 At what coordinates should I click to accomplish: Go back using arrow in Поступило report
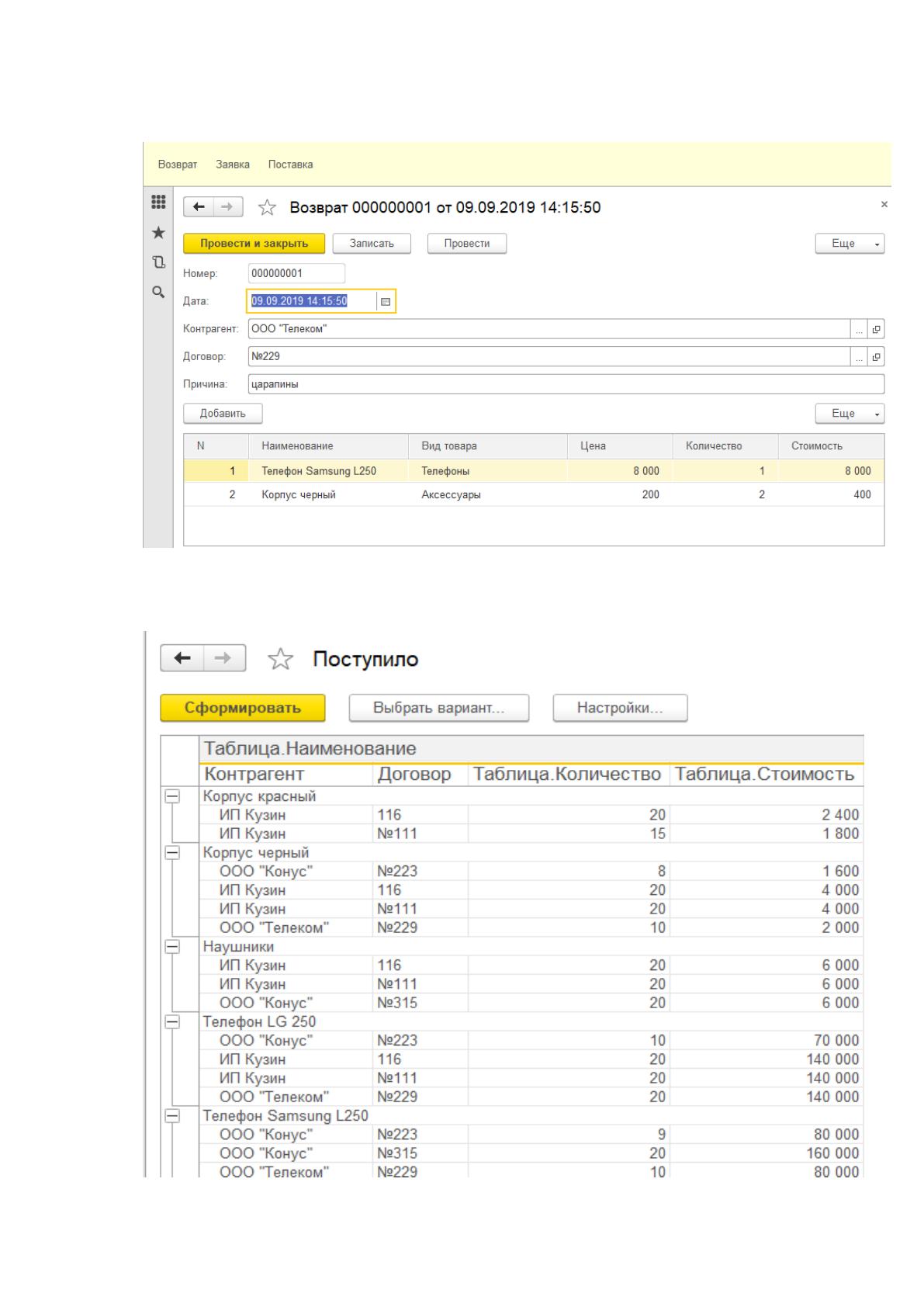click(x=182, y=658)
